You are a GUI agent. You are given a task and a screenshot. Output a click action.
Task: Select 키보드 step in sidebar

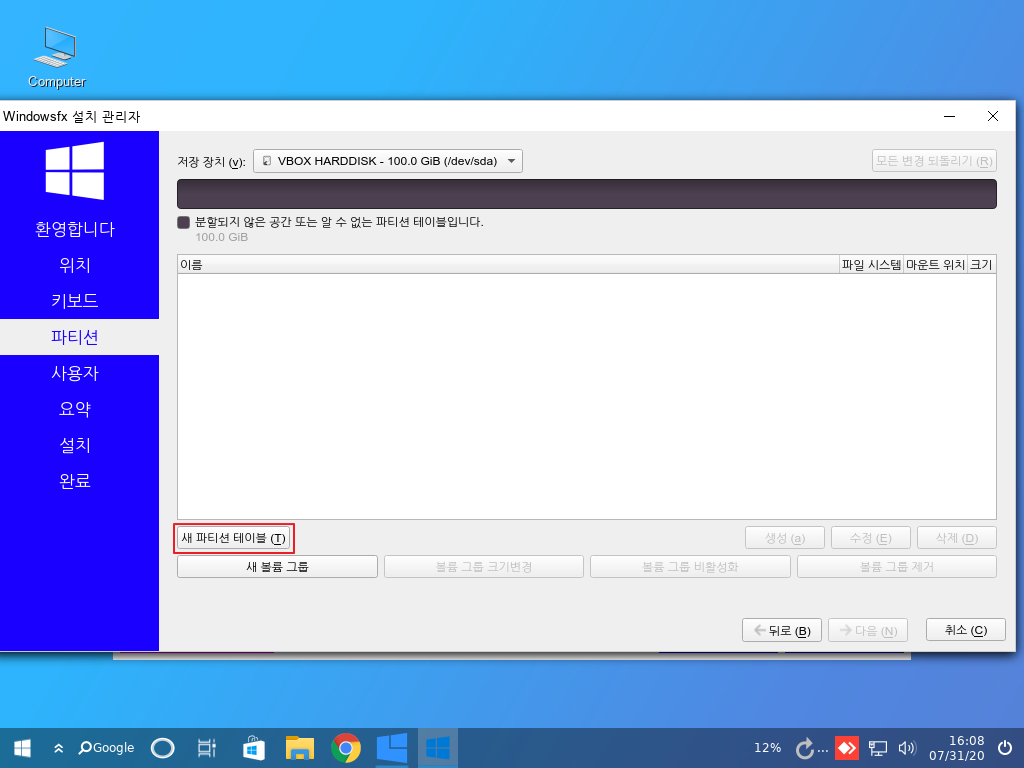pyautogui.click(x=75, y=301)
